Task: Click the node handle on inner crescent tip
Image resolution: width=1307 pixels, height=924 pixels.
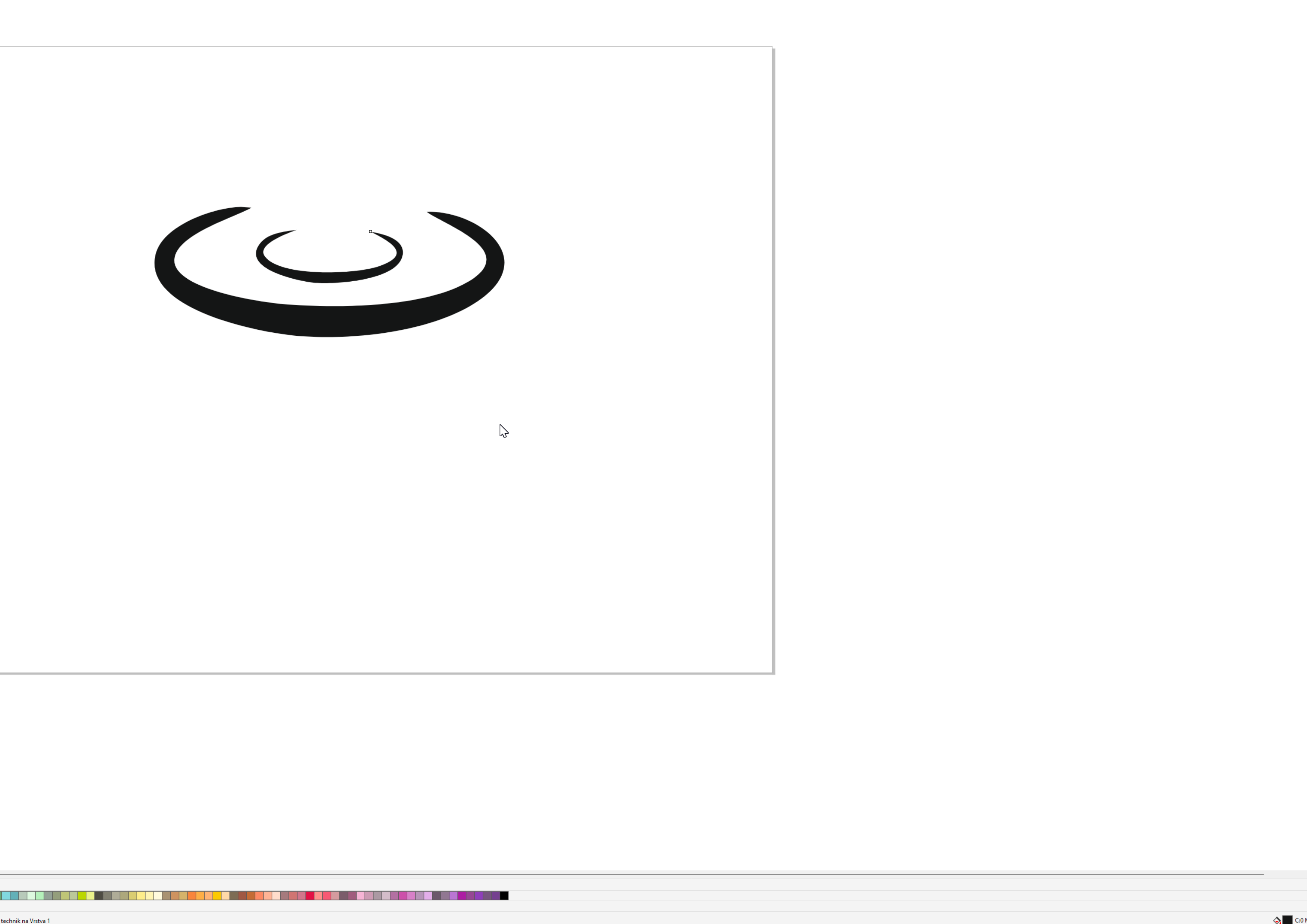Action: click(x=370, y=232)
